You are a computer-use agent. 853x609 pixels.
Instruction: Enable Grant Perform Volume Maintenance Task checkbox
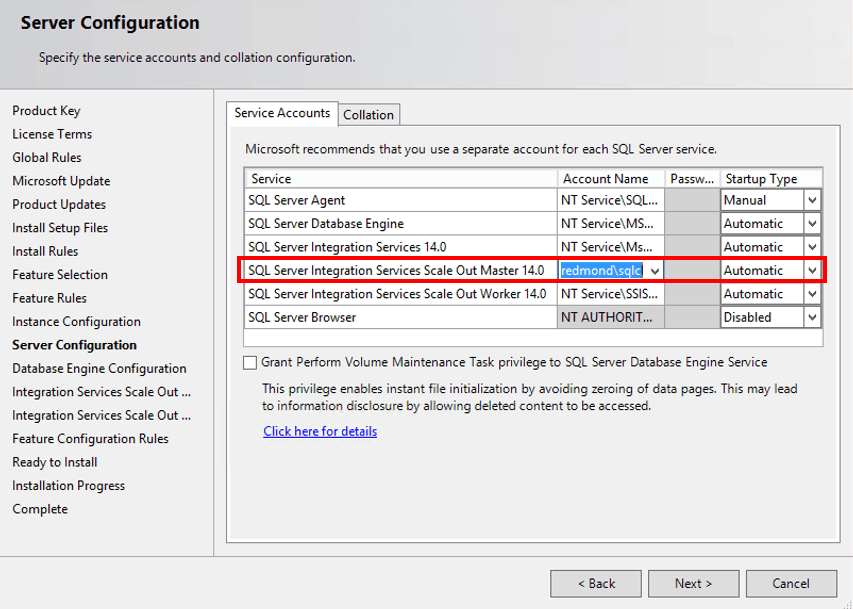click(250, 362)
